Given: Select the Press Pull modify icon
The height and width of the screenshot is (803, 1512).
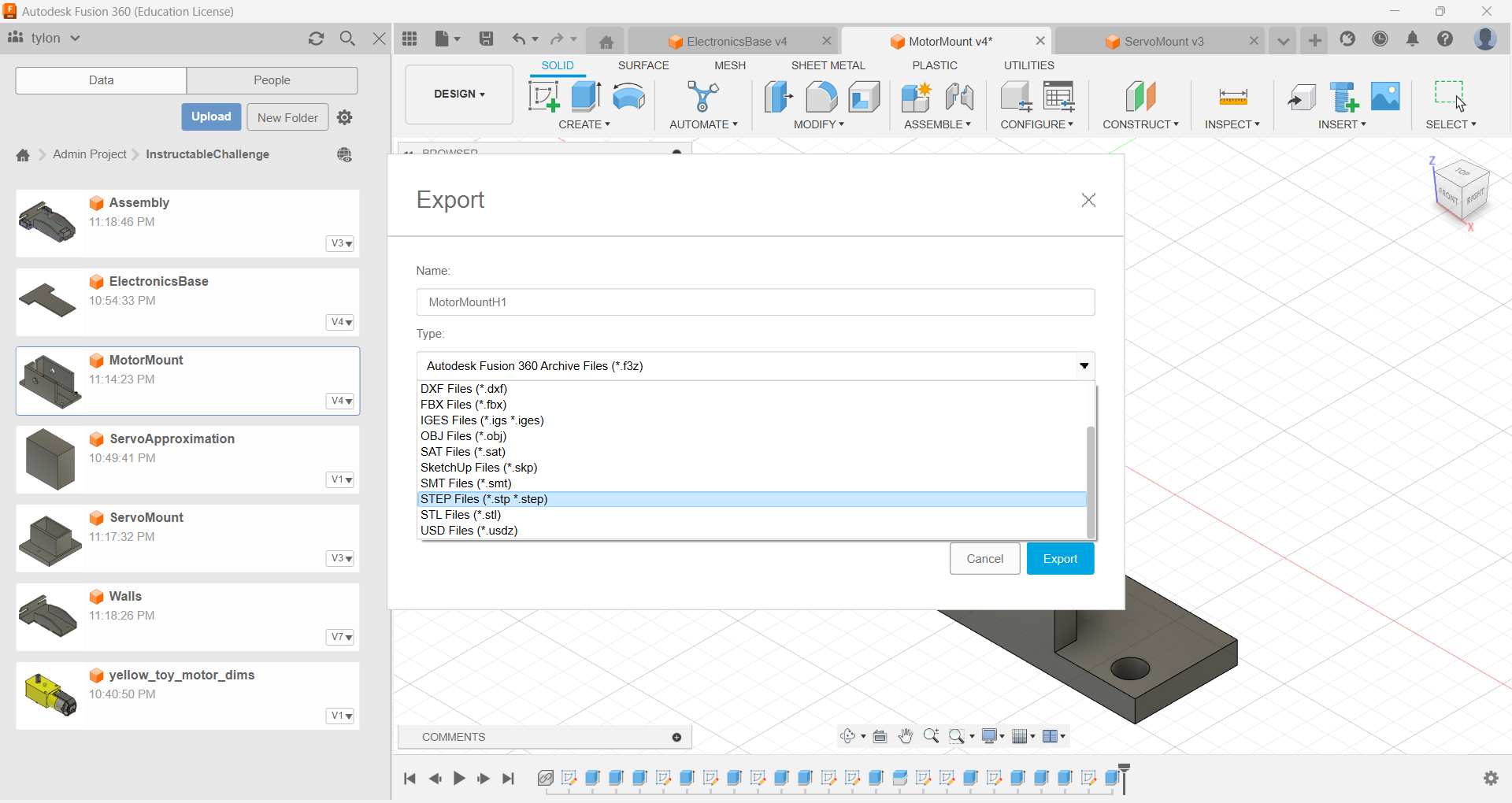Looking at the screenshot, I should 778,97.
